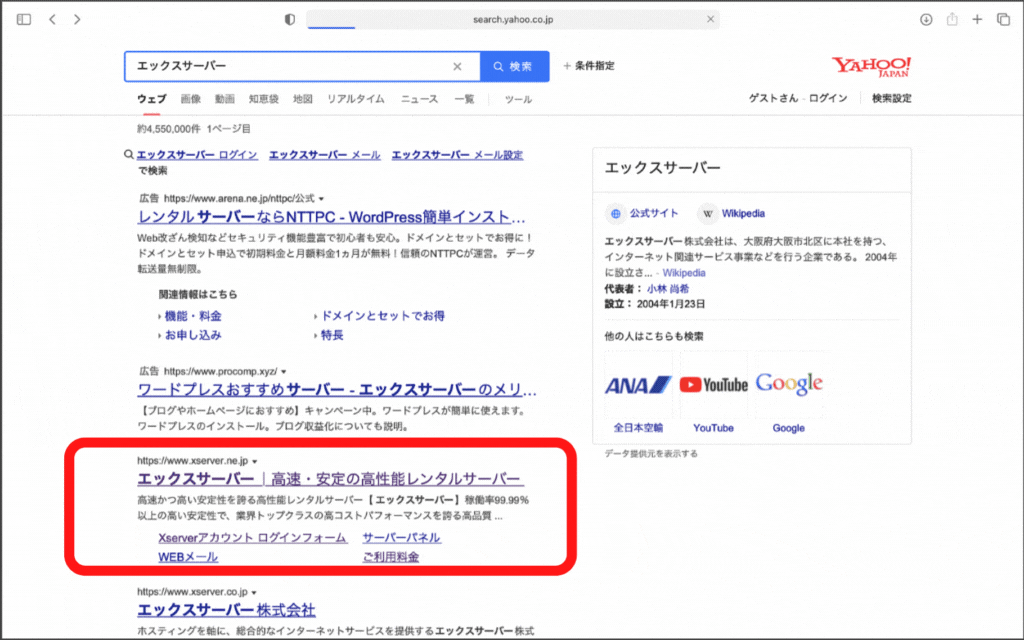The height and width of the screenshot is (640, 1024).
Task: Open the Wikipedia link beside W icon
Action: 743,214
